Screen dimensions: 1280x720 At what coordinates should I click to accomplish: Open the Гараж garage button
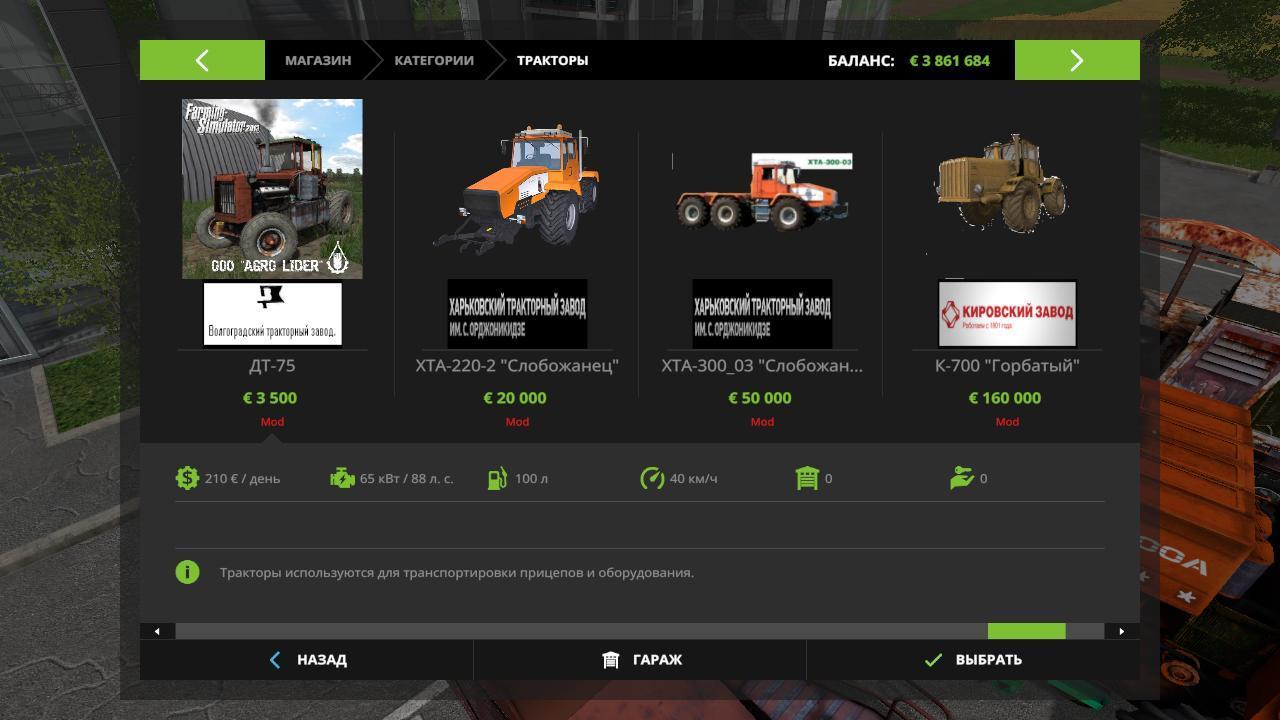(640, 660)
